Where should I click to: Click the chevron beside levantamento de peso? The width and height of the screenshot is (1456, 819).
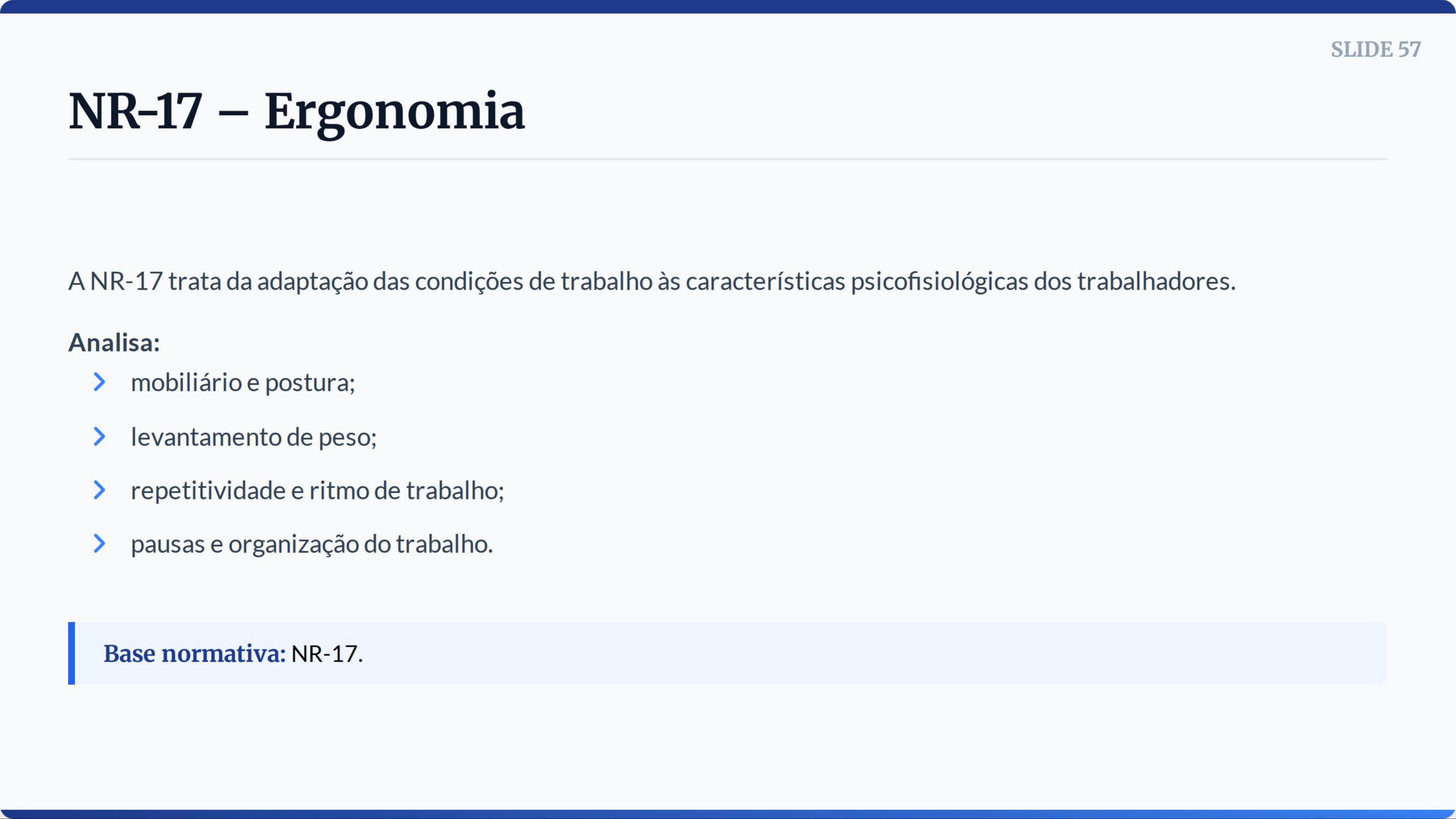coord(100,436)
